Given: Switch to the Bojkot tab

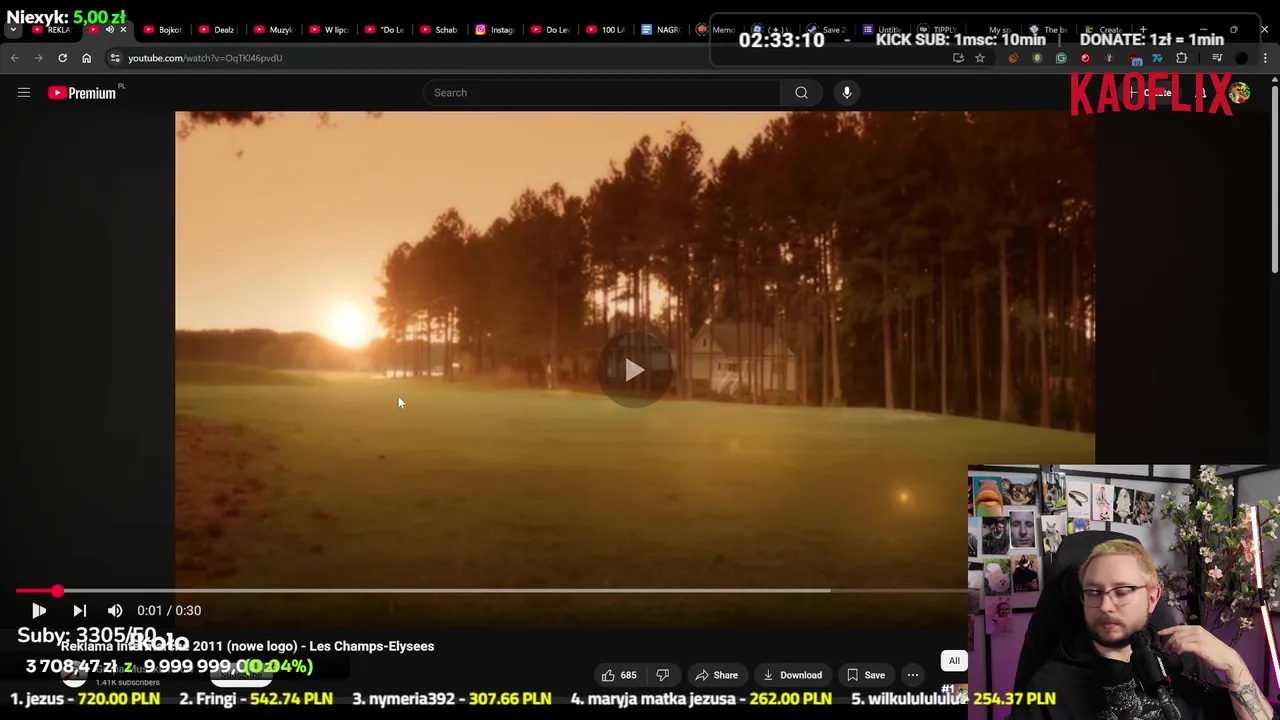Looking at the screenshot, I should point(162,30).
